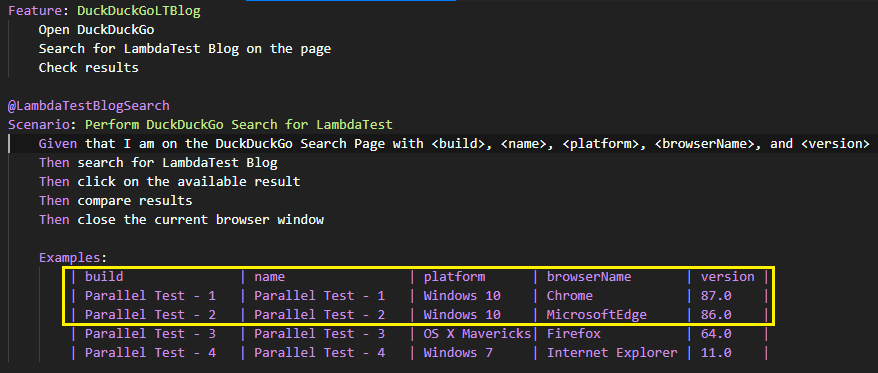
Task: Click the 'OS X Mavericks' platform cell
Action: pyautogui.click(x=477, y=334)
